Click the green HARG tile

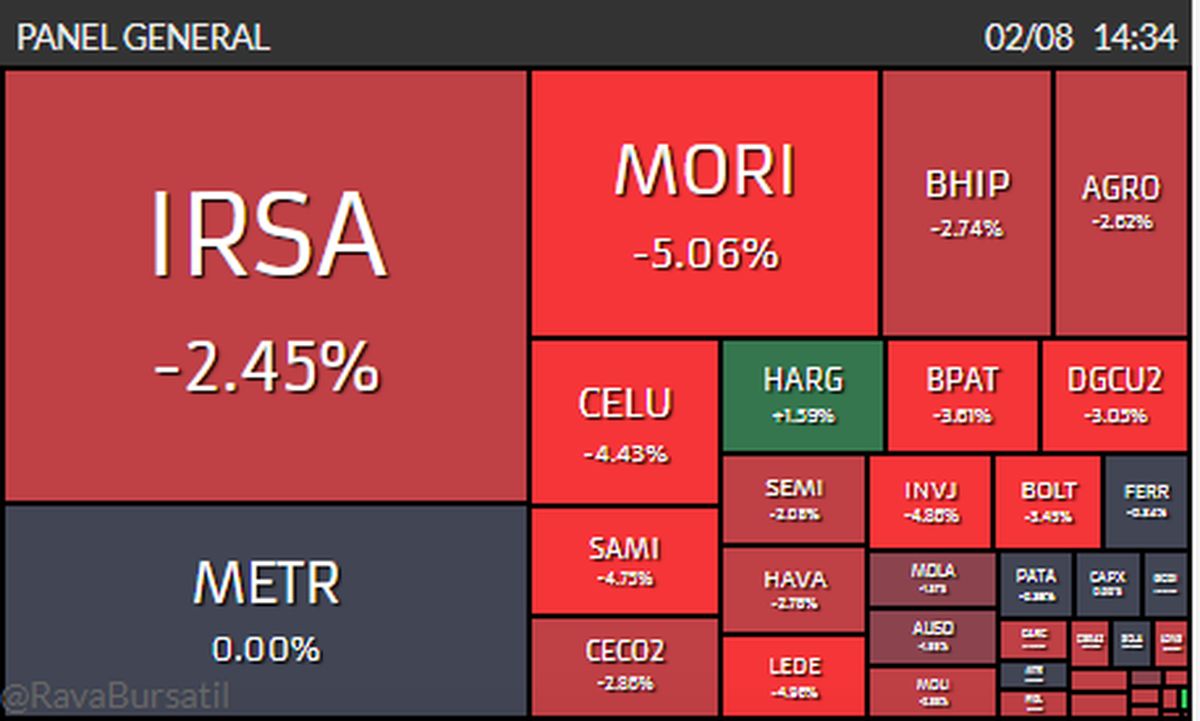click(803, 395)
